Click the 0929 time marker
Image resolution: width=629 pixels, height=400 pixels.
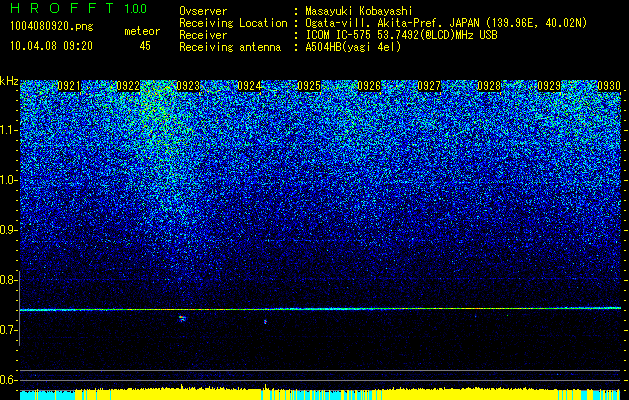click(x=549, y=86)
